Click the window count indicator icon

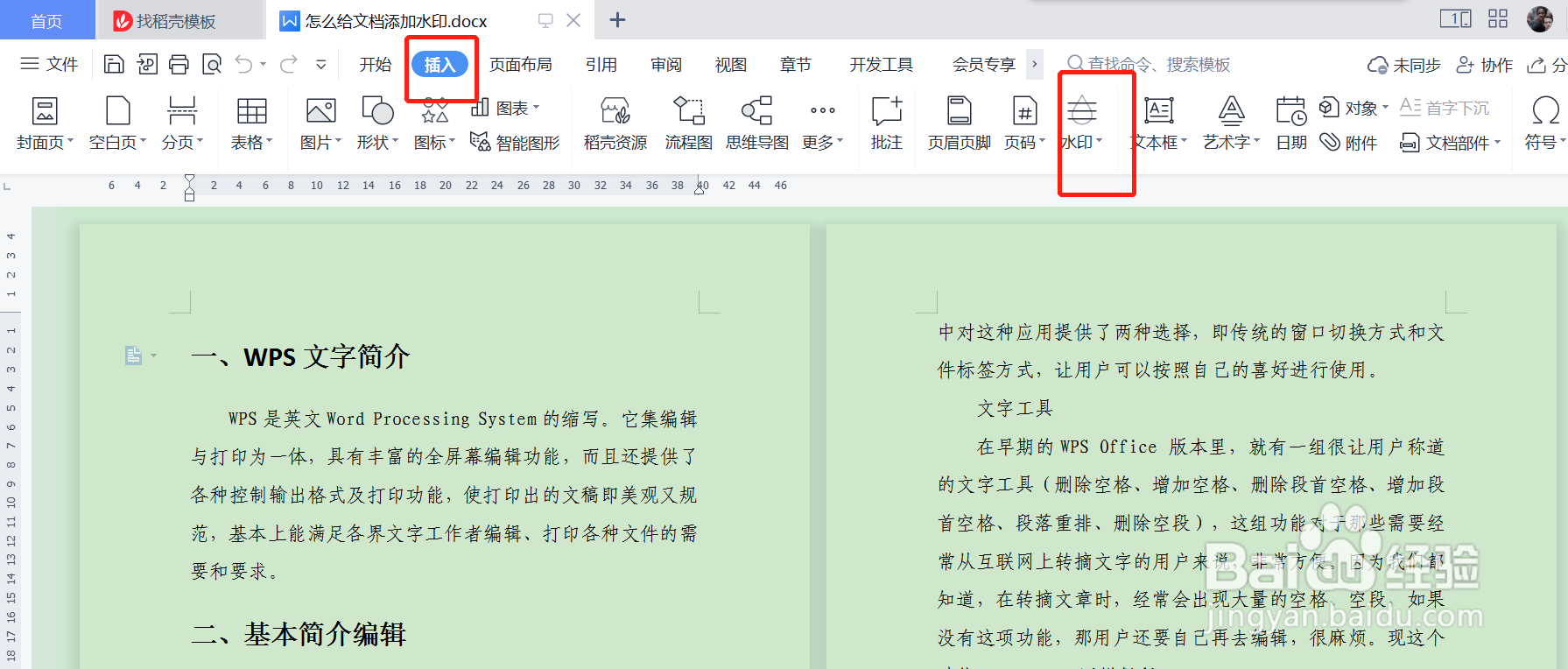click(x=1456, y=18)
